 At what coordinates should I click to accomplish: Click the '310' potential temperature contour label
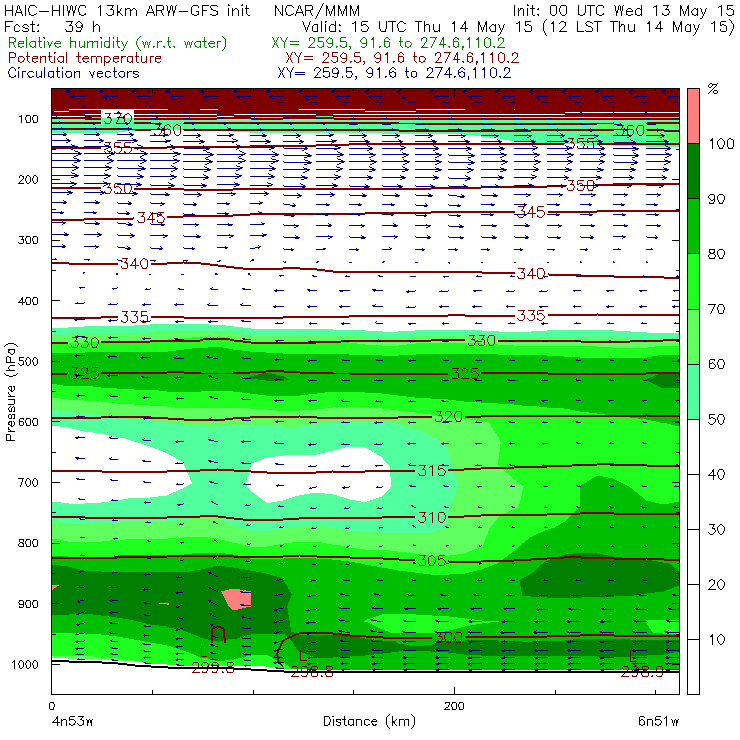click(x=432, y=518)
